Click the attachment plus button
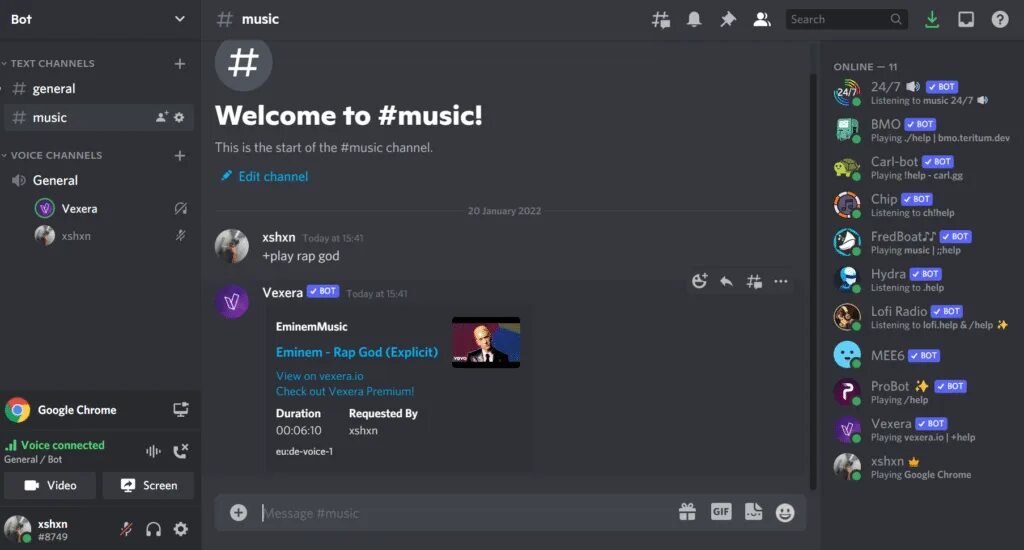The width and height of the screenshot is (1024, 550). tap(238, 513)
